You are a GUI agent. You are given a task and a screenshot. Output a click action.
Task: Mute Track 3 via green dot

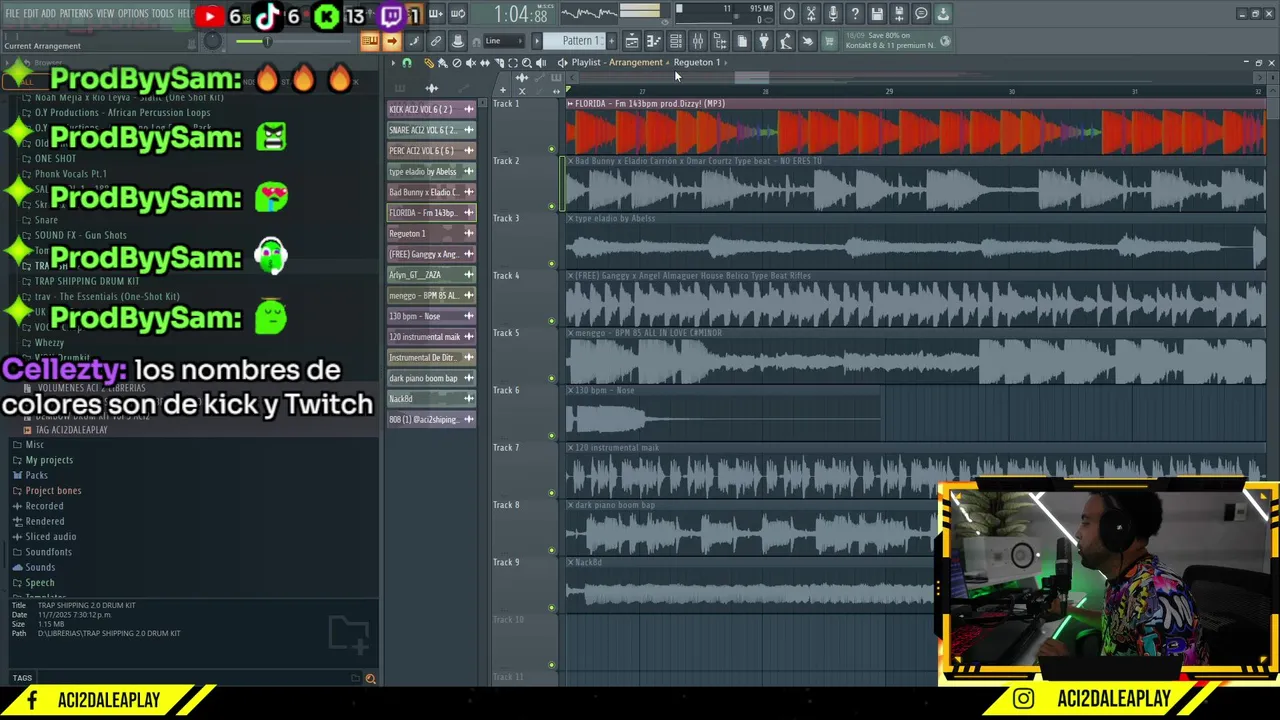551,264
